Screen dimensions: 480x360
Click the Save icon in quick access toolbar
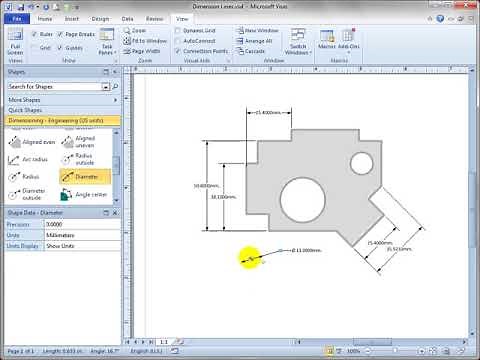(21, 7)
